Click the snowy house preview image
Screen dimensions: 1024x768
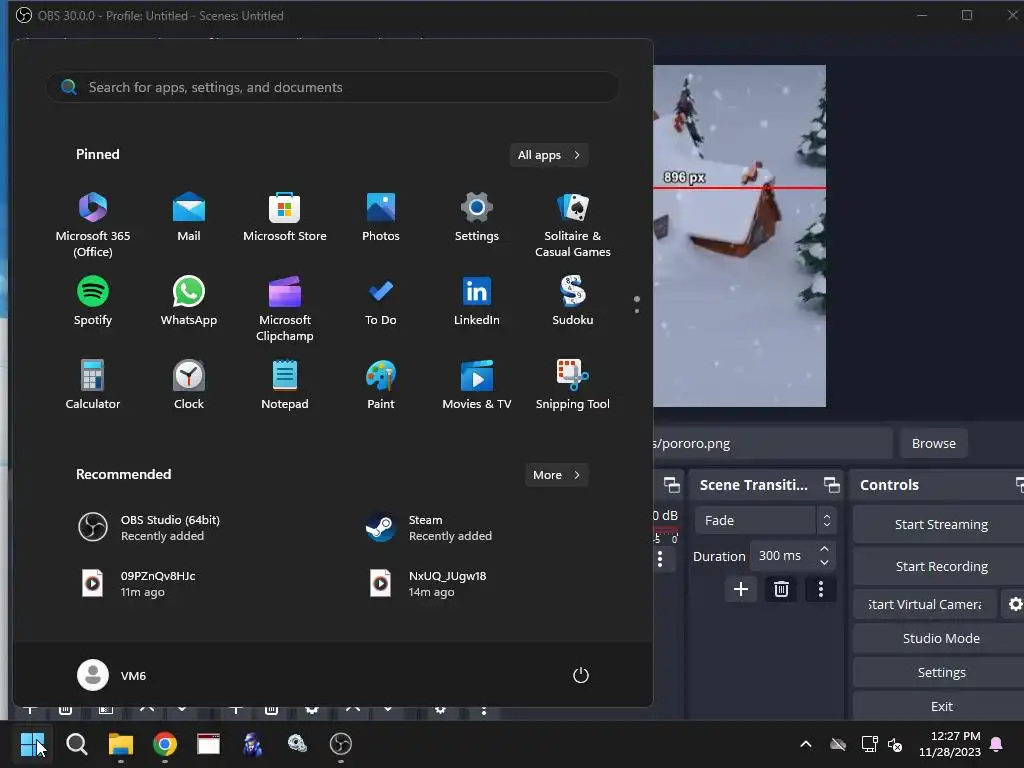pyautogui.click(x=739, y=236)
